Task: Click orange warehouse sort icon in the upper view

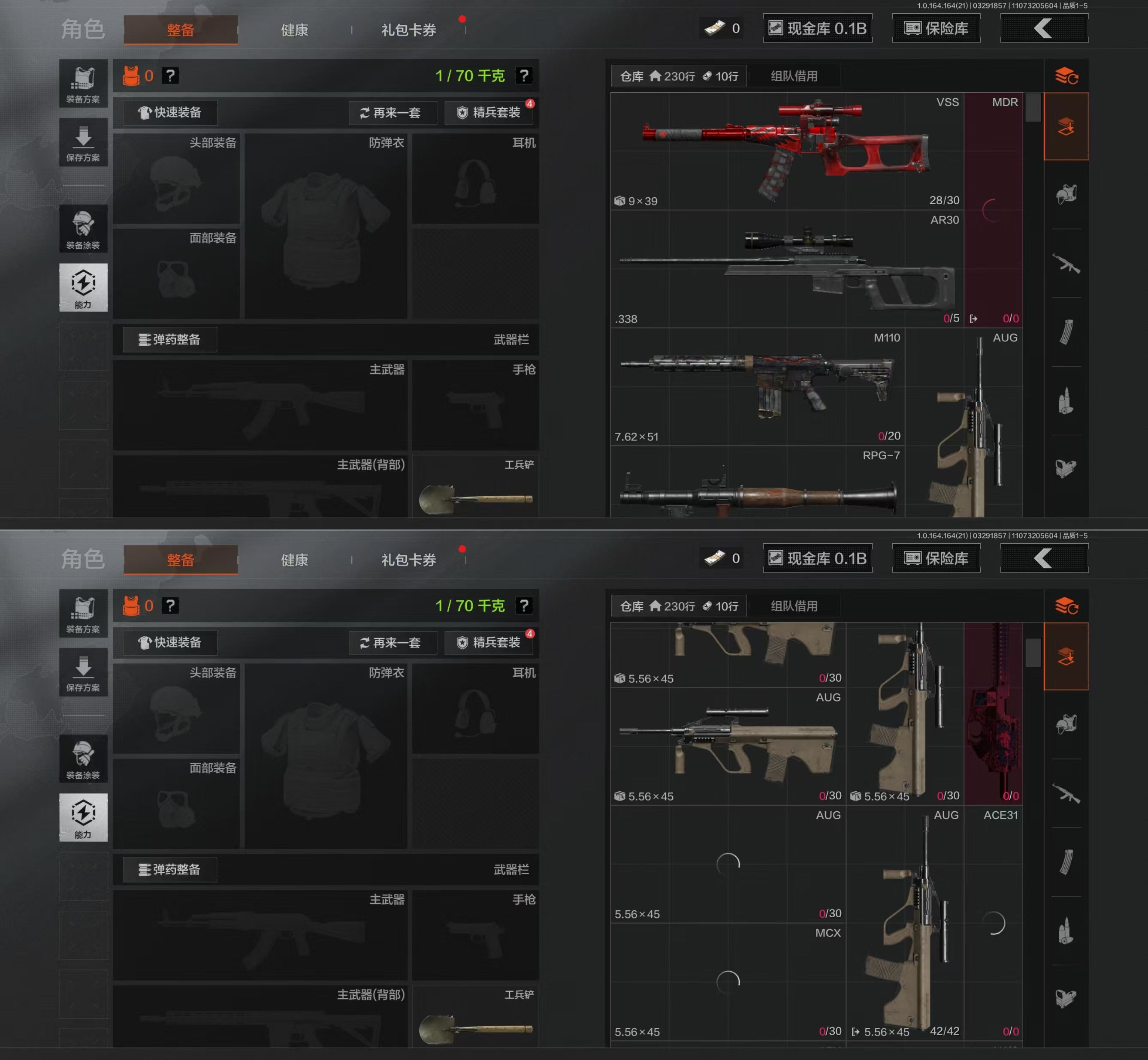Action: [1066, 76]
